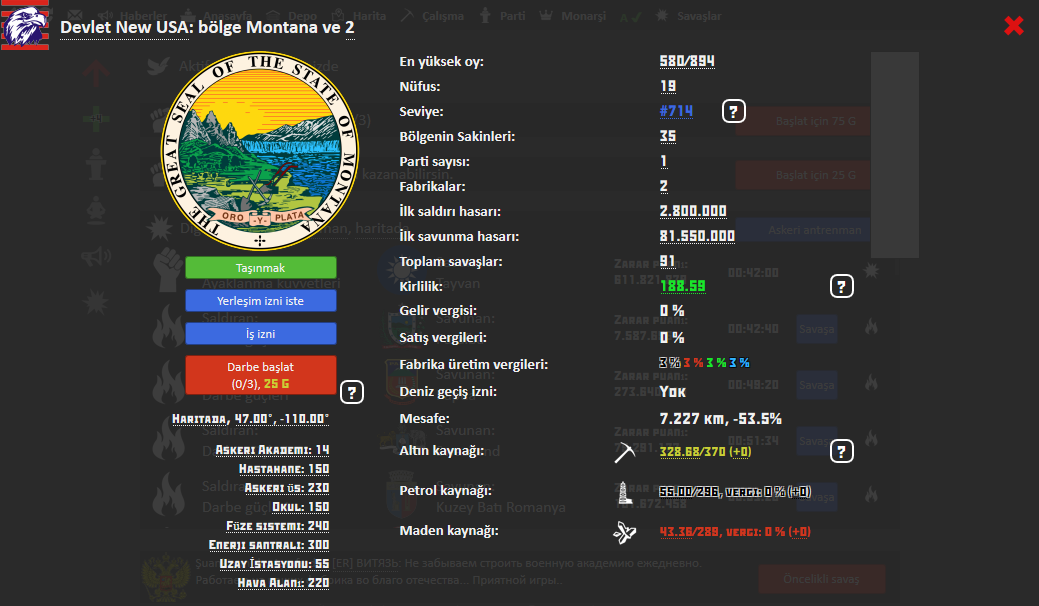Close the Montana region panel

1013,26
